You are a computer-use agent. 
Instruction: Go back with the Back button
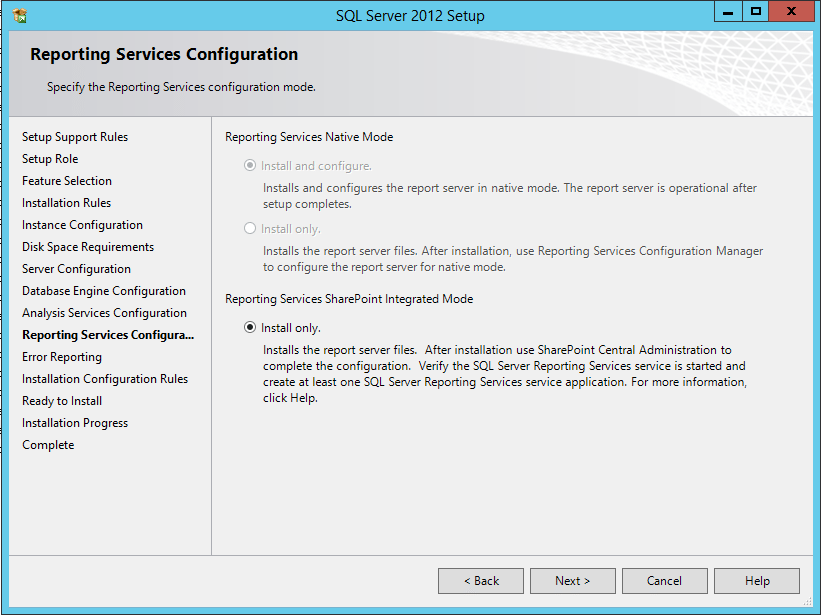(x=481, y=581)
